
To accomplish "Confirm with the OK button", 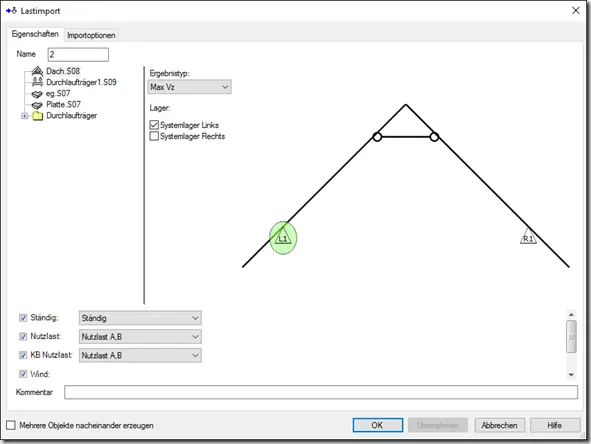I will [378, 425].
